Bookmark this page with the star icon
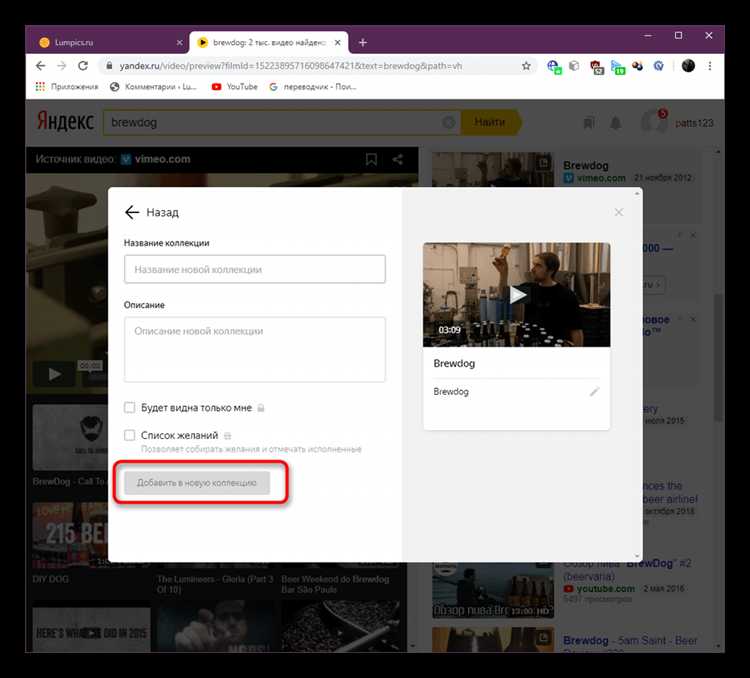Viewport: 750px width, 678px height. point(526,66)
